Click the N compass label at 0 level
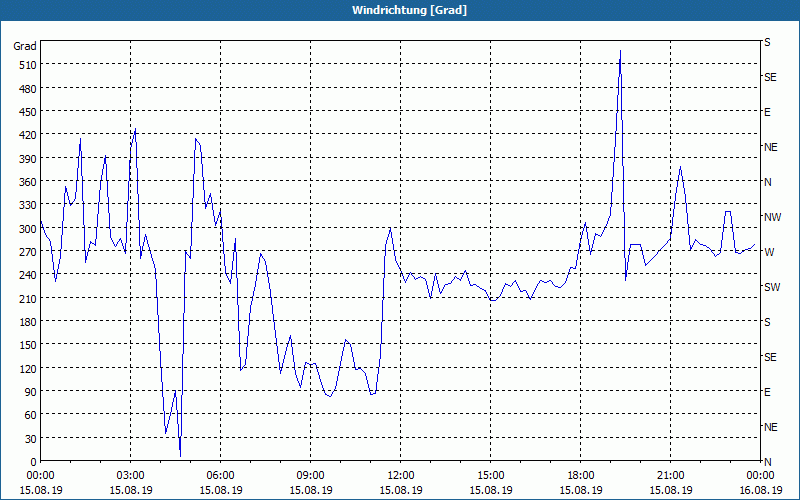This screenshot has height=500, width=800. click(x=767, y=462)
